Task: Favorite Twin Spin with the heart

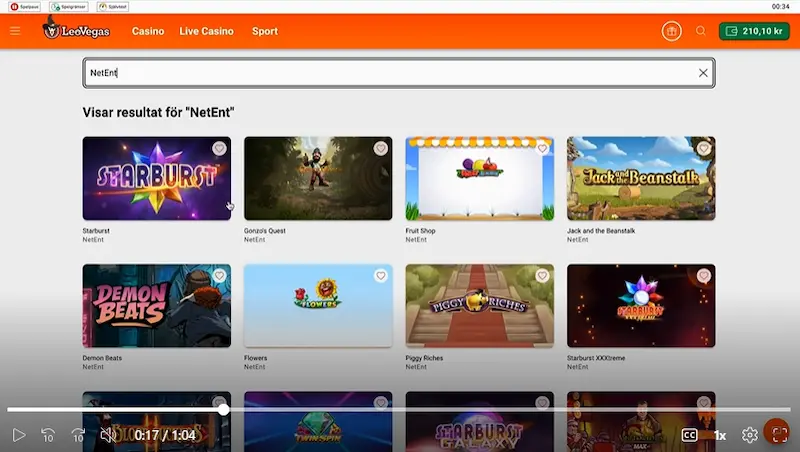Action: 381,403
